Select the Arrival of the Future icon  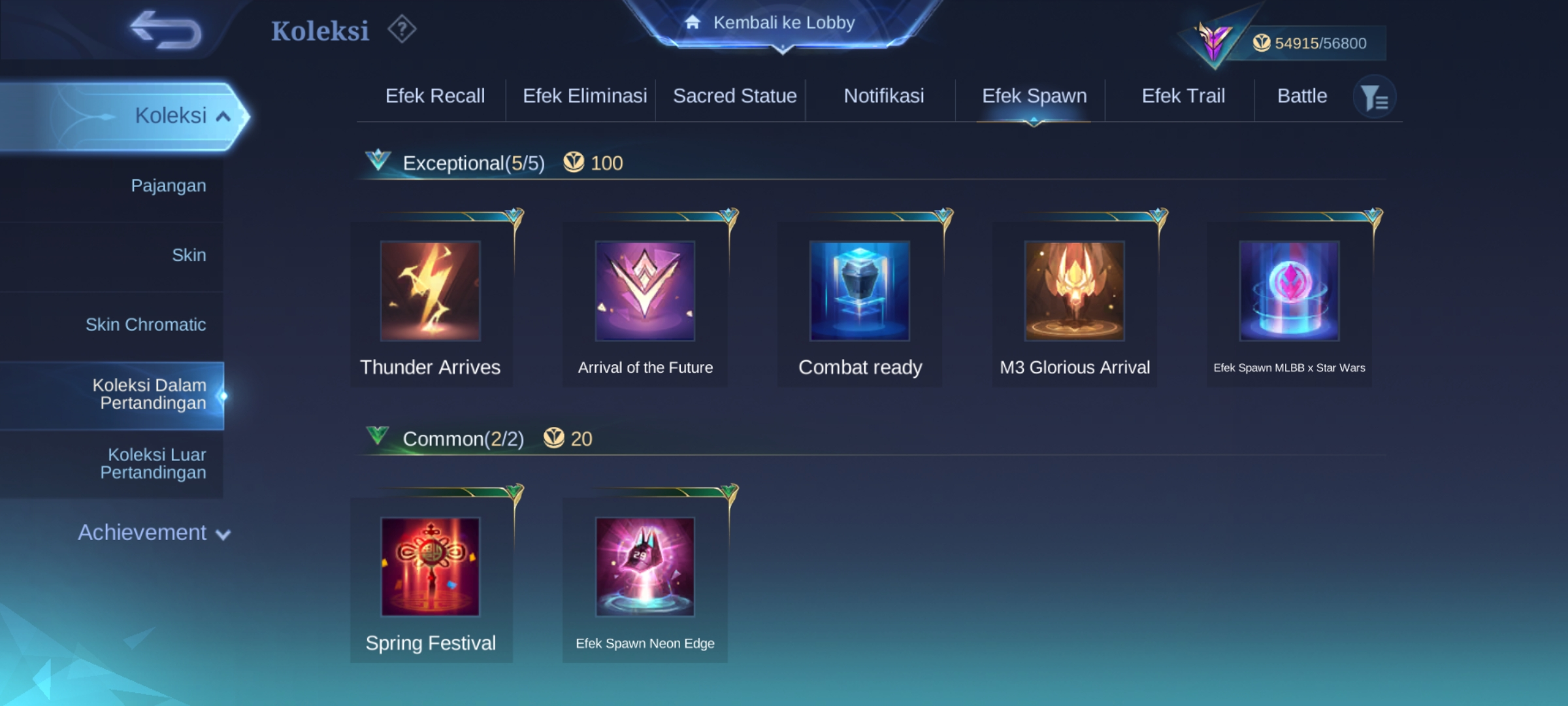pyautogui.click(x=645, y=291)
